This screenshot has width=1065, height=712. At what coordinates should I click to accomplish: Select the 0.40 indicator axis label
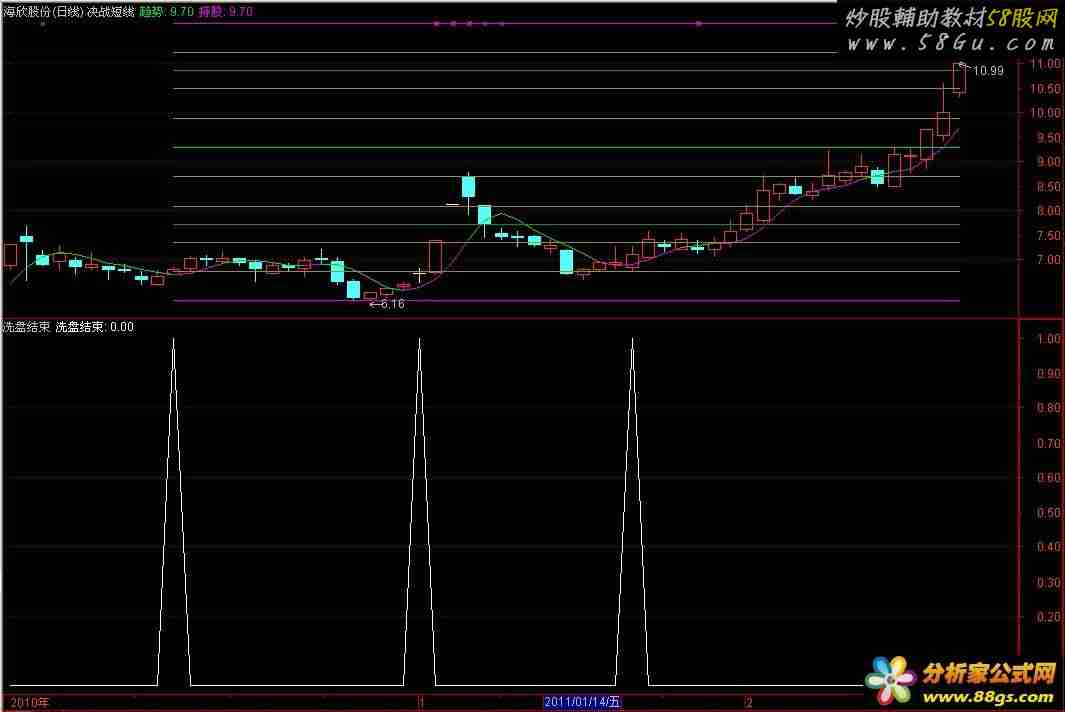pos(1049,547)
